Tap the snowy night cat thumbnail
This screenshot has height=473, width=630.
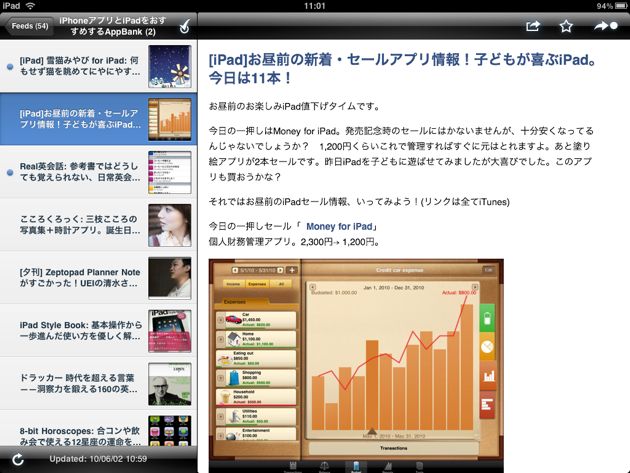(170, 66)
